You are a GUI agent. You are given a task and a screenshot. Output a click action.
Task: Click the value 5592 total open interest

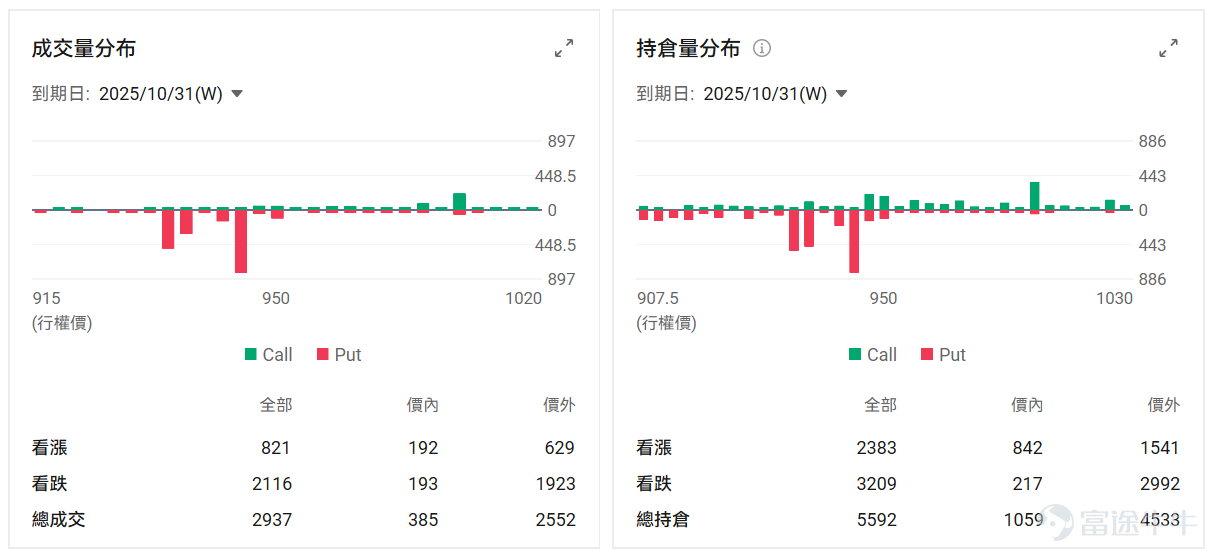tap(876, 520)
